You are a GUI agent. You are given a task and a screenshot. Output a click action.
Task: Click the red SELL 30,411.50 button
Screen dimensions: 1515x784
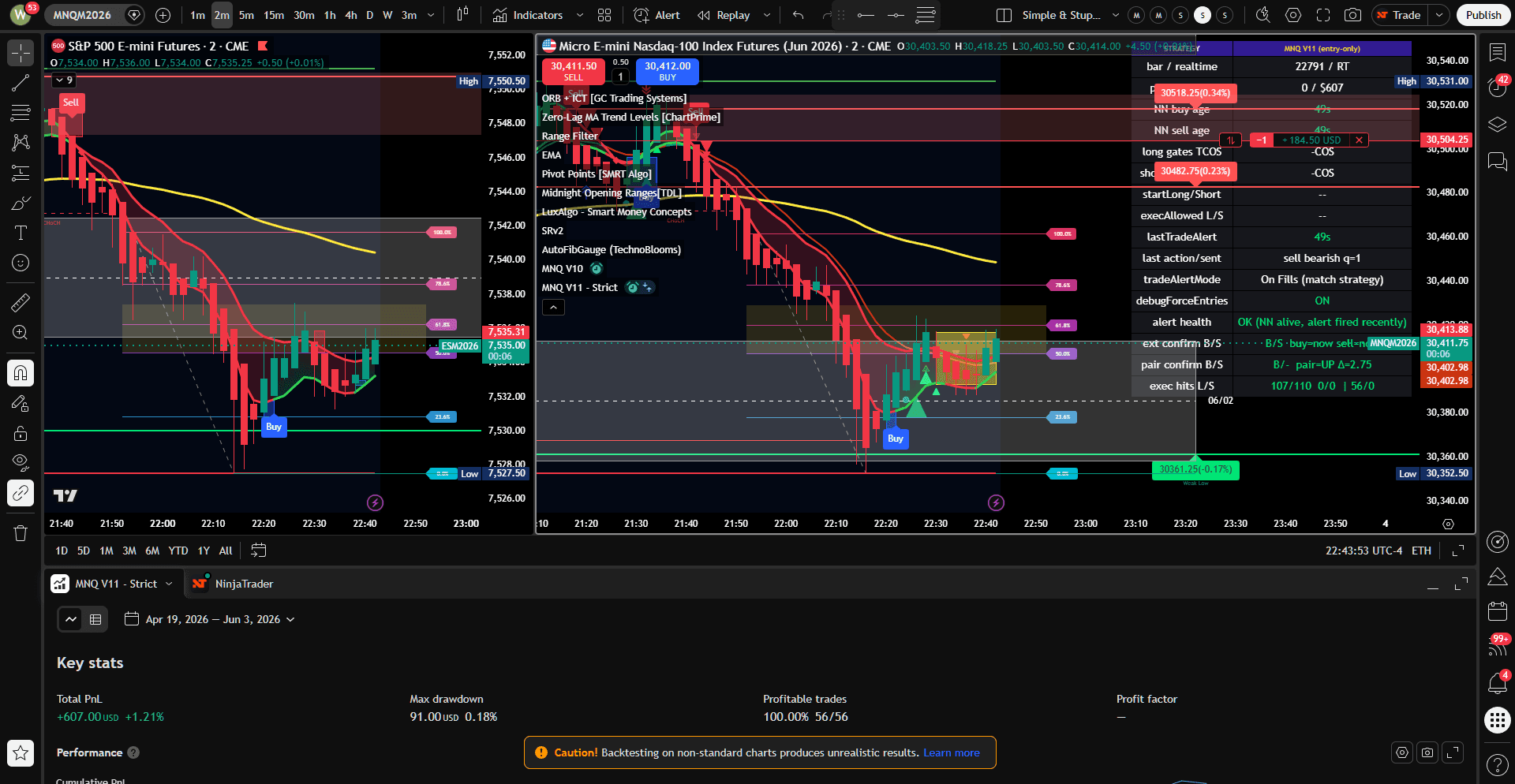pyautogui.click(x=574, y=71)
